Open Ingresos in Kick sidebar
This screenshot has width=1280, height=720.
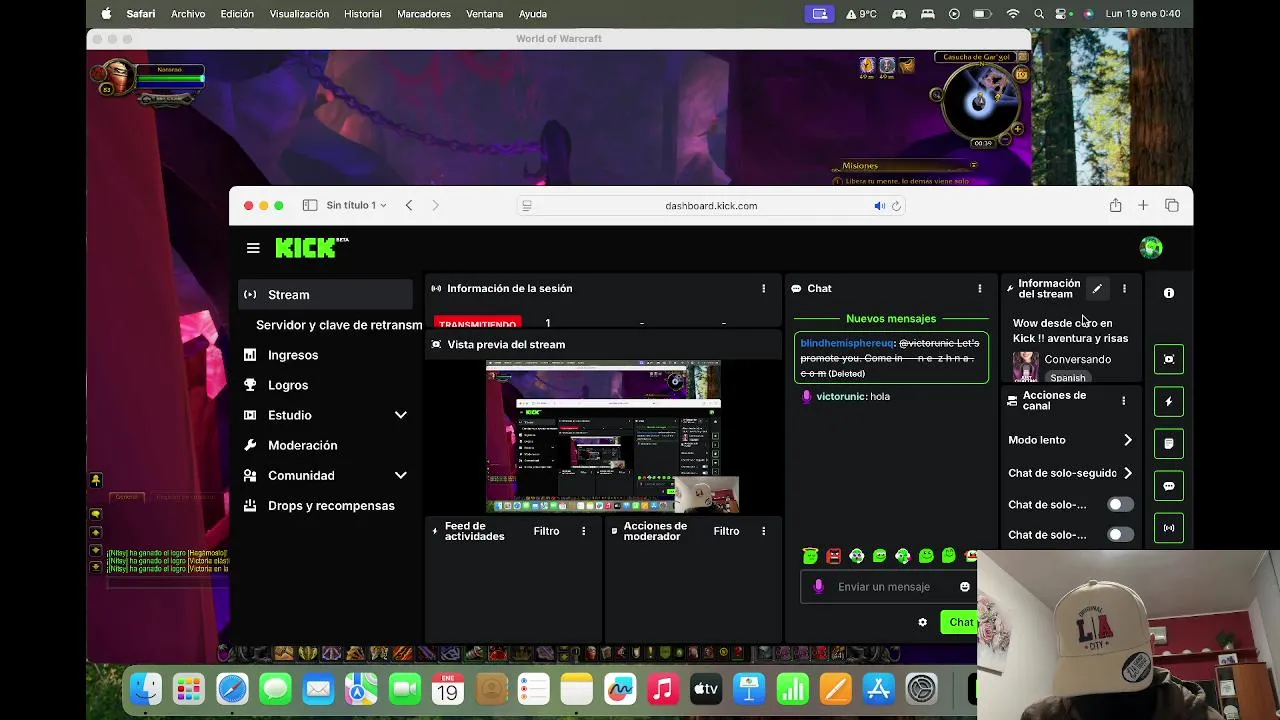point(325,355)
